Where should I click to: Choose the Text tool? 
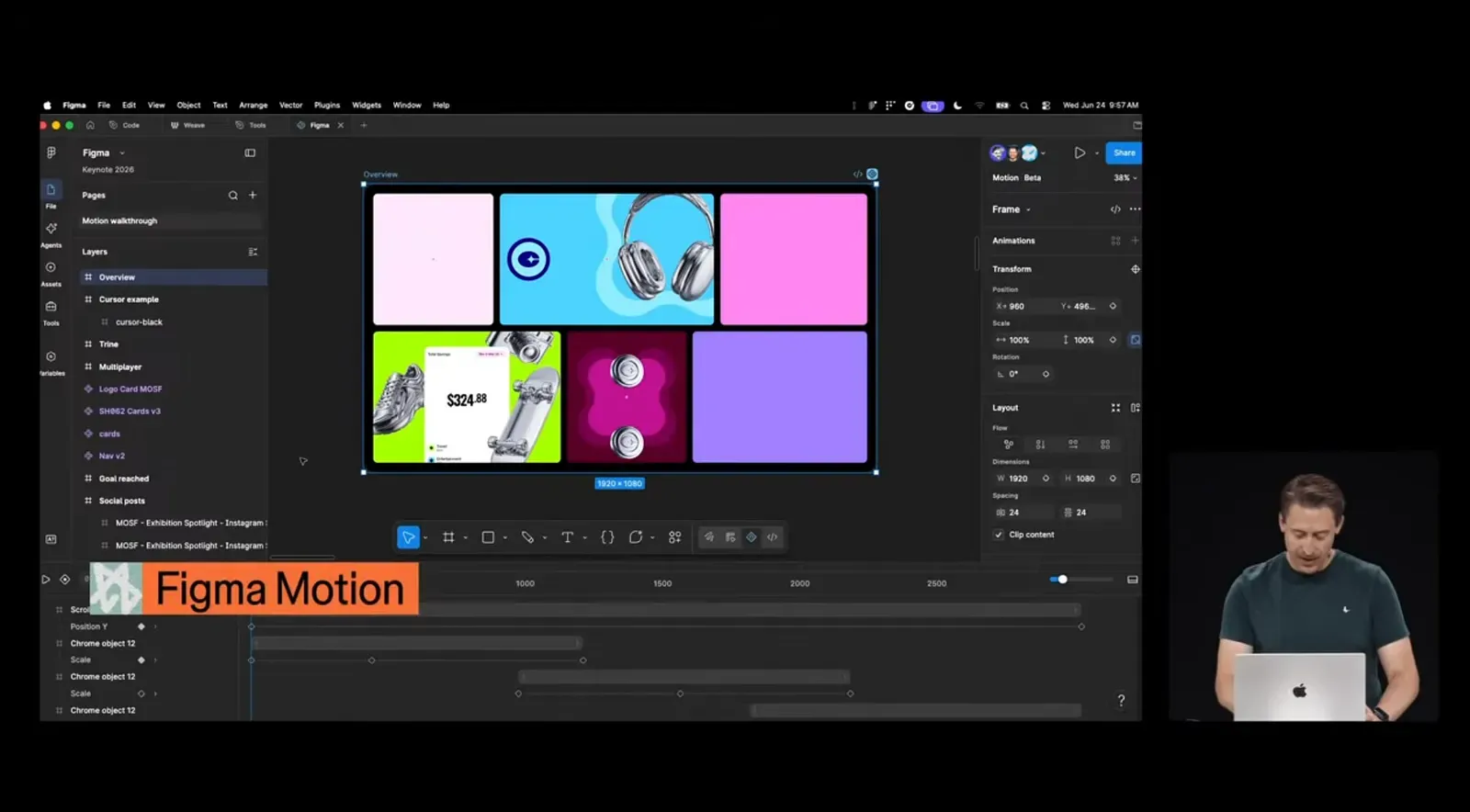point(568,537)
